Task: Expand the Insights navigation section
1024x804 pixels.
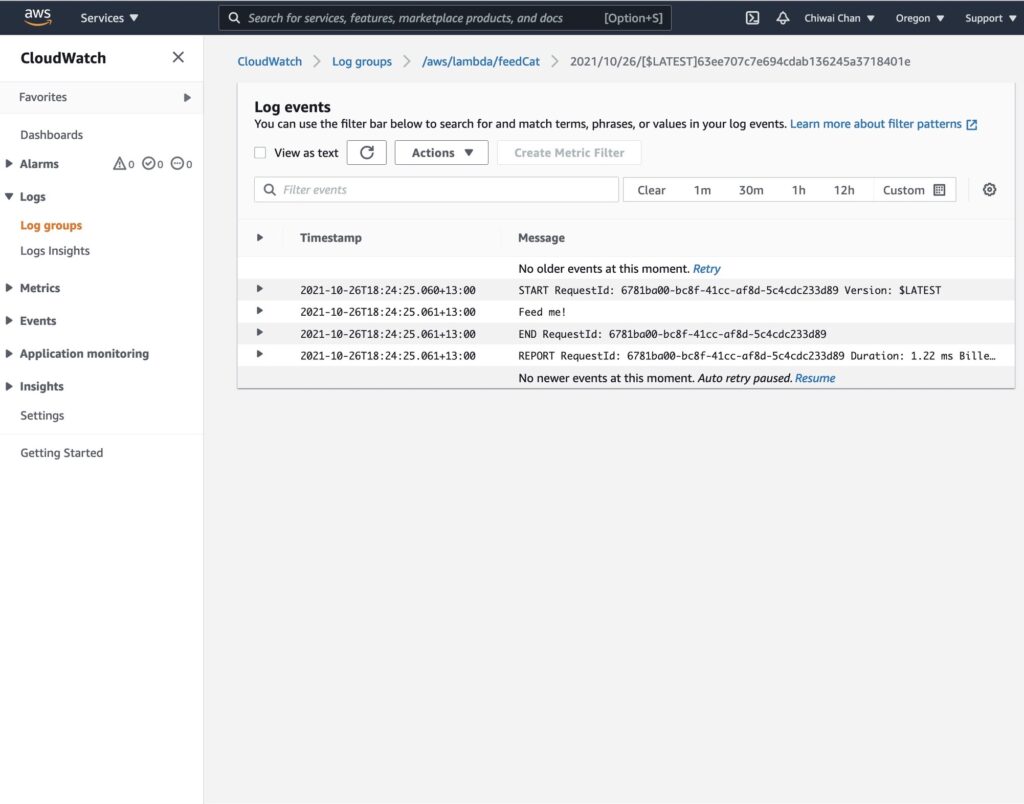Action: (9, 386)
